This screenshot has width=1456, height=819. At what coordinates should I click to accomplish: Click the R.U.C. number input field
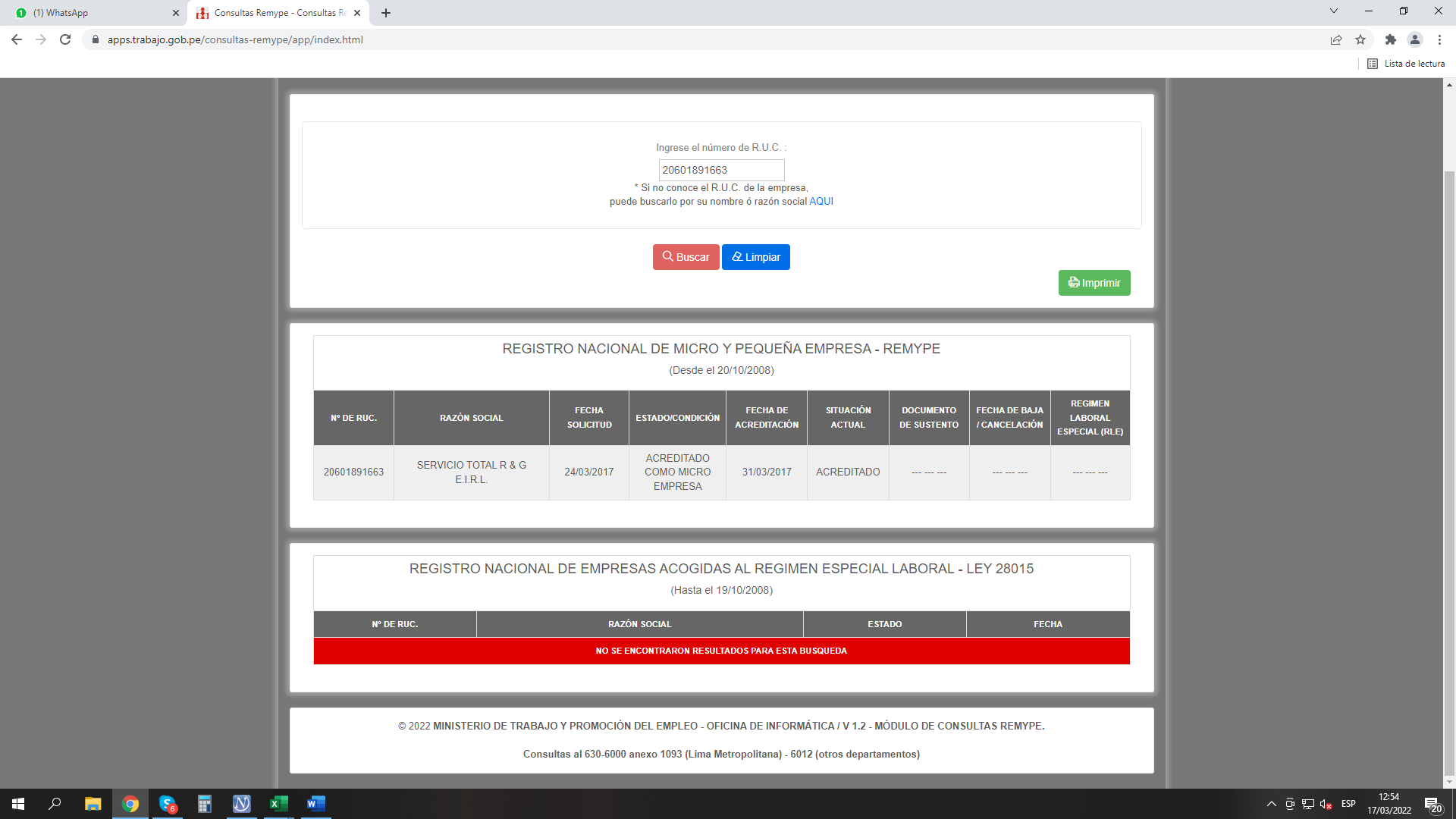[720, 170]
